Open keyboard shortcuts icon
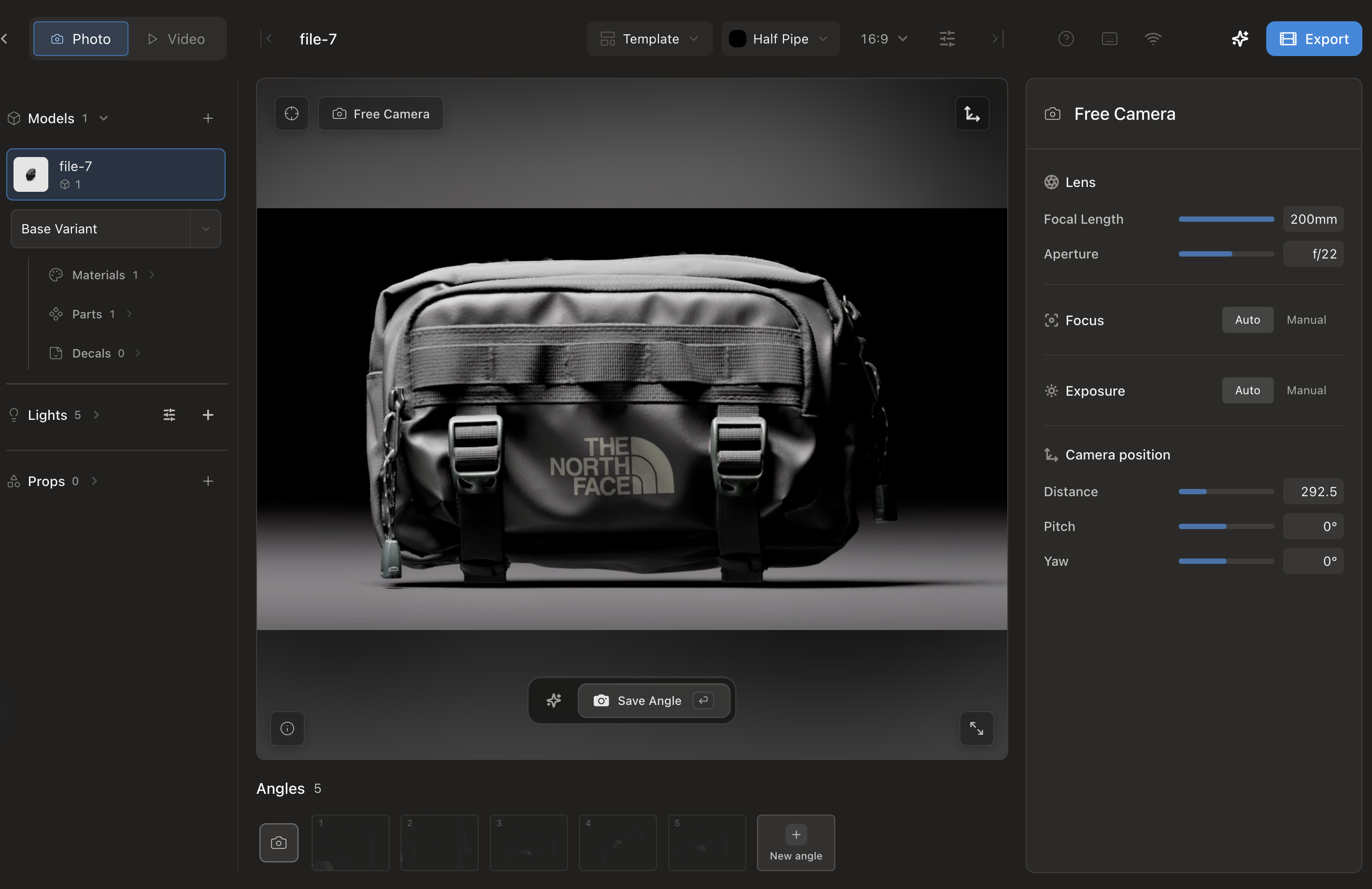This screenshot has height=889, width=1372. (1109, 39)
